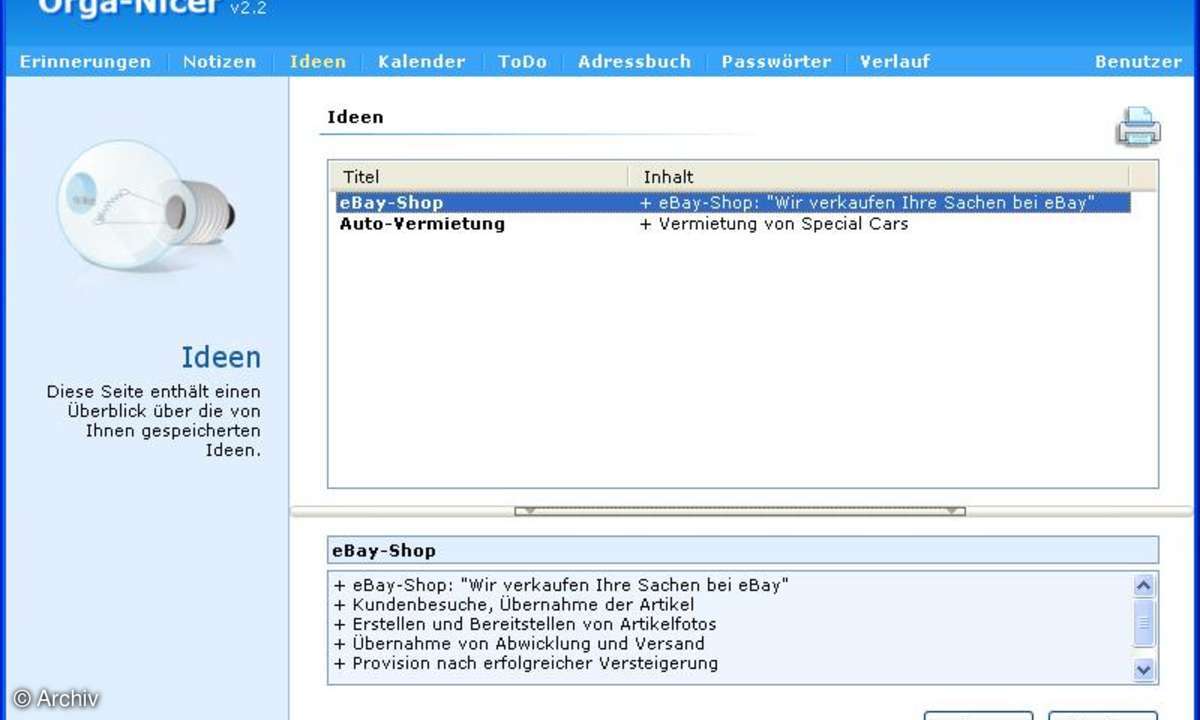The height and width of the screenshot is (720, 1200).
Task: Select the Ideen menu item
Action: pyautogui.click(x=318, y=61)
